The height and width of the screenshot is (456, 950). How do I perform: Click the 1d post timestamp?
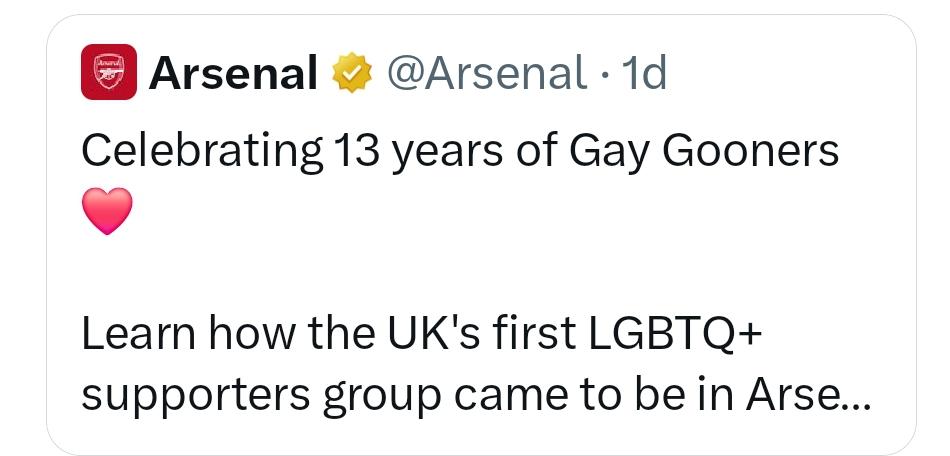coord(643,73)
